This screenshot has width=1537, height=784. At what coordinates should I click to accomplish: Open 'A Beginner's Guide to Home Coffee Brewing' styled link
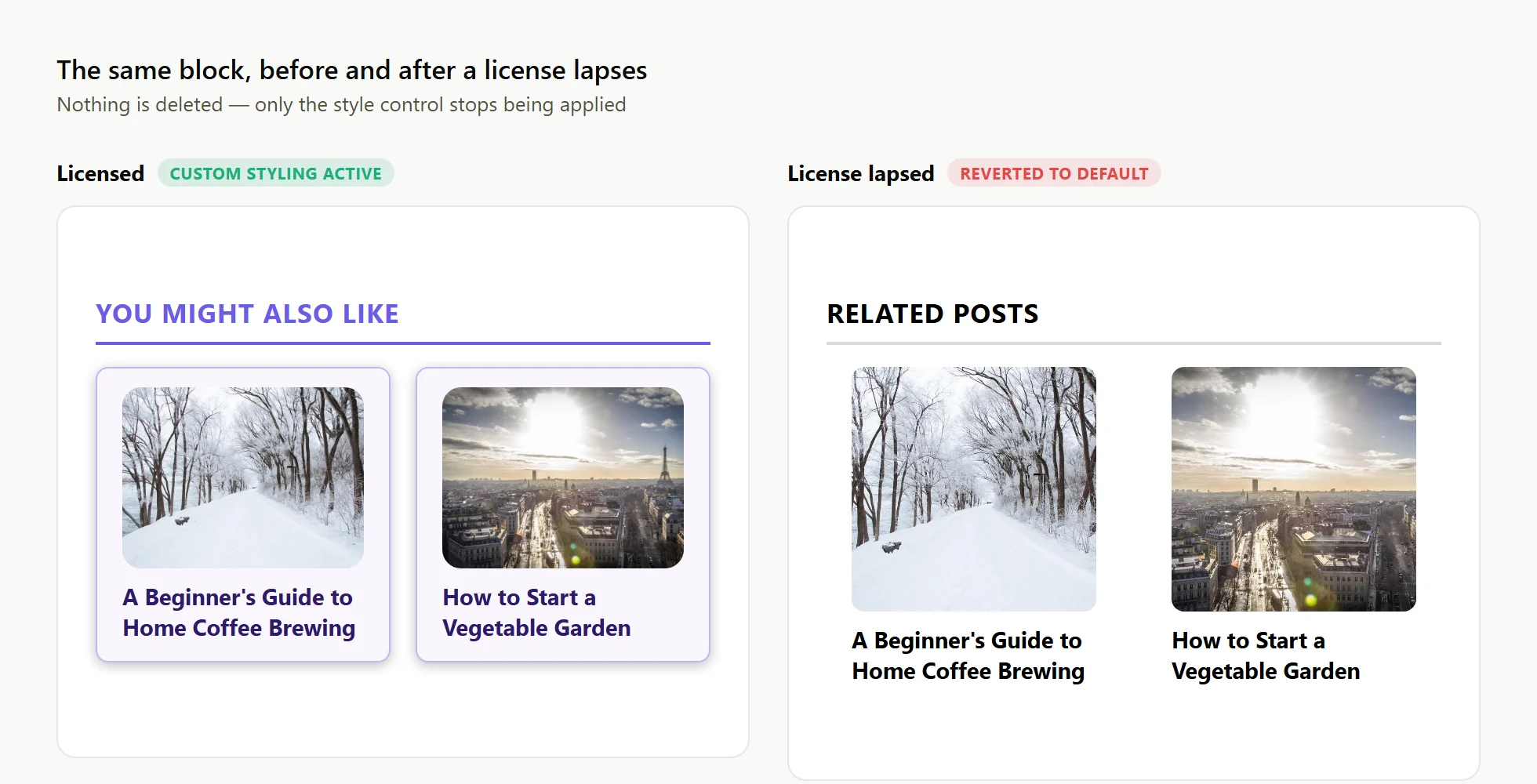pyautogui.click(x=239, y=612)
